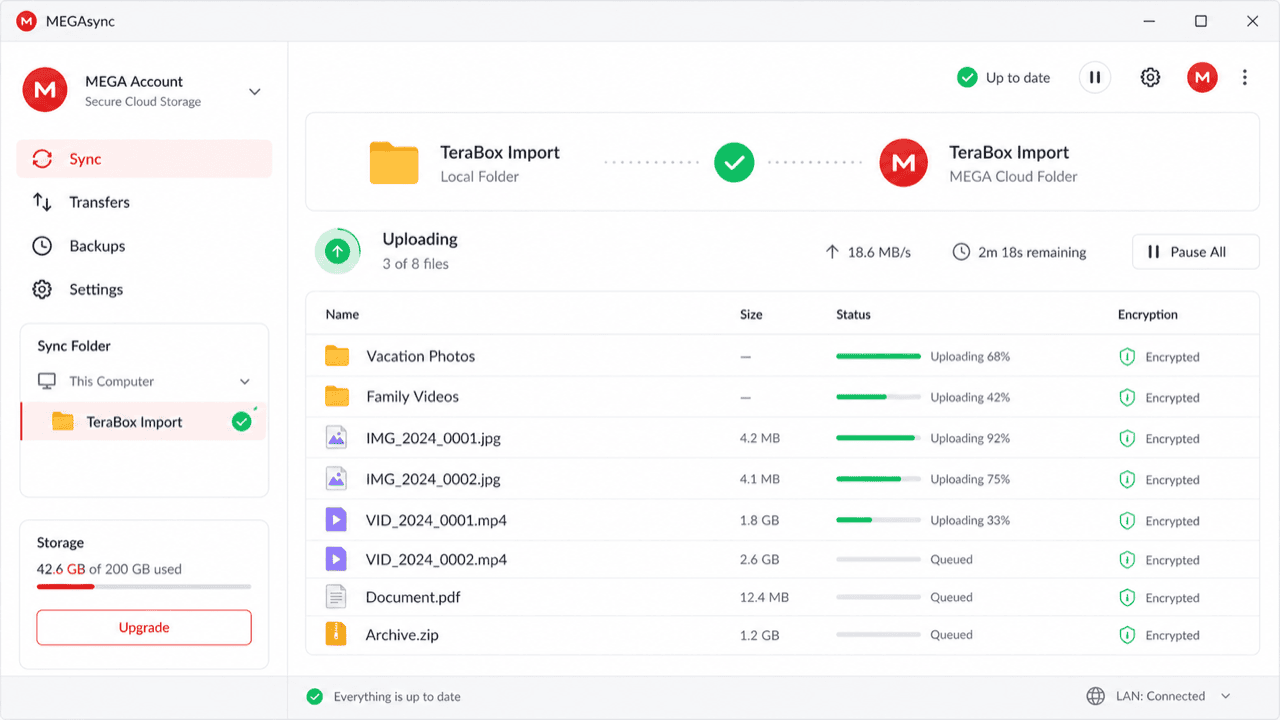Click the TeraBox Import synced checkmark badge
This screenshot has height=720, width=1280.
[242, 422]
